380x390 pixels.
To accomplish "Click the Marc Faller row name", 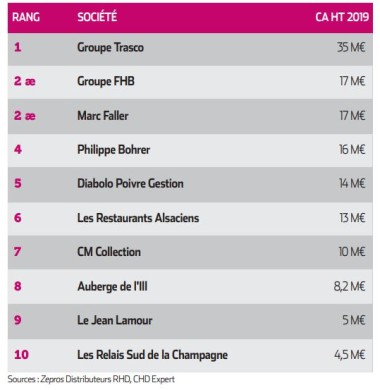I will click(103, 116).
